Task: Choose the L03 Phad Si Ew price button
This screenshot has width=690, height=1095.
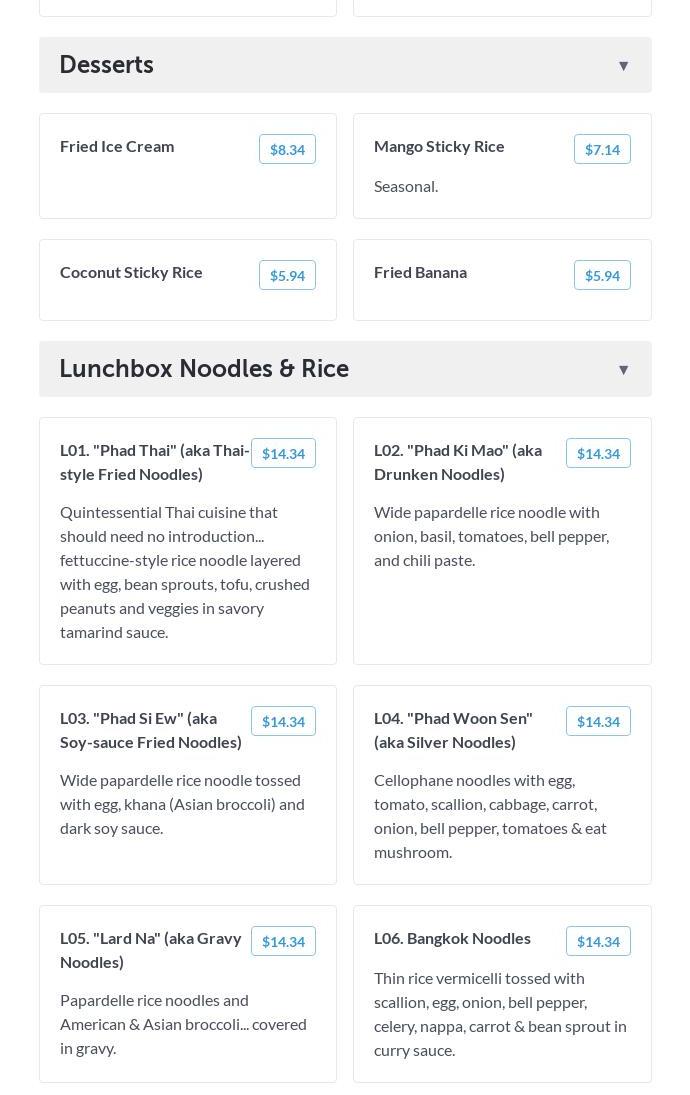Action: click(x=283, y=721)
